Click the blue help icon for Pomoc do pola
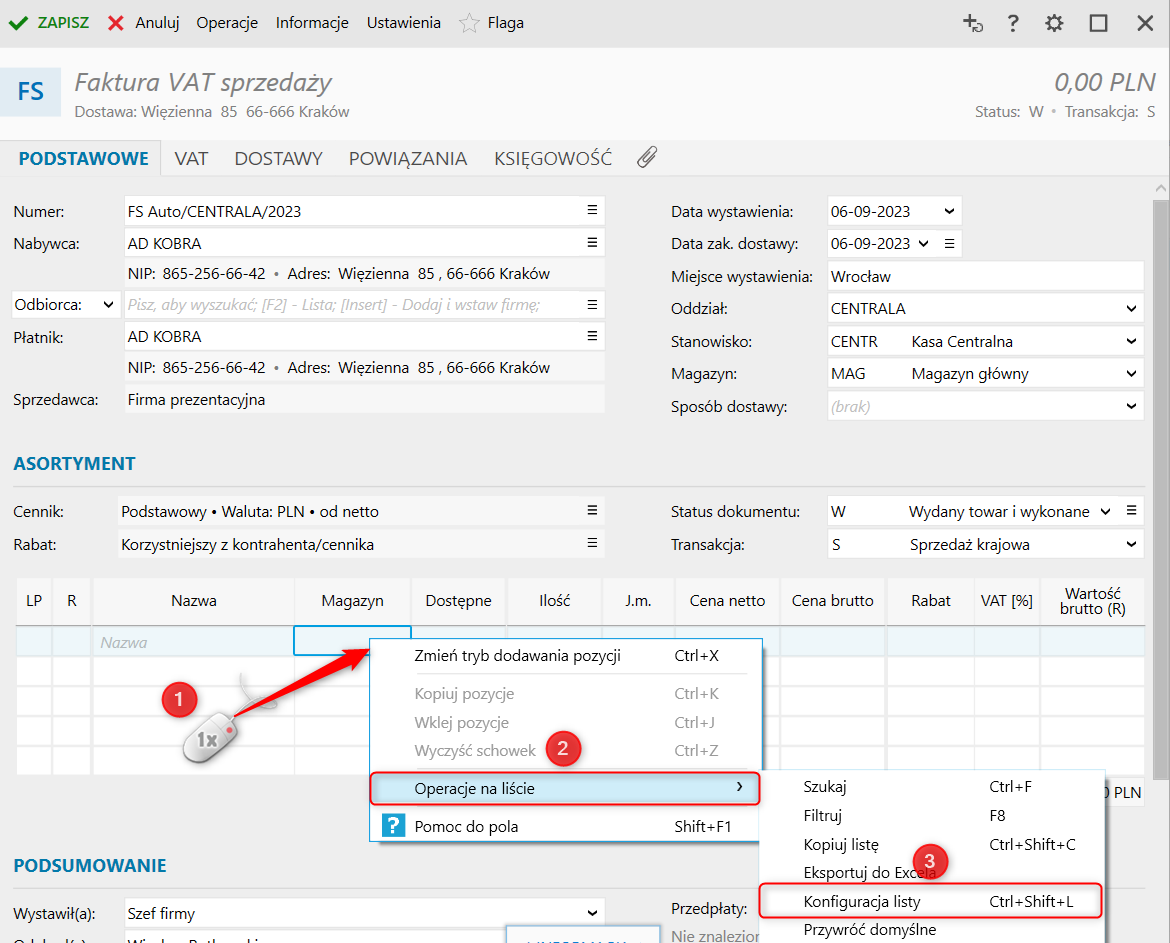This screenshot has width=1170, height=943. [x=393, y=826]
